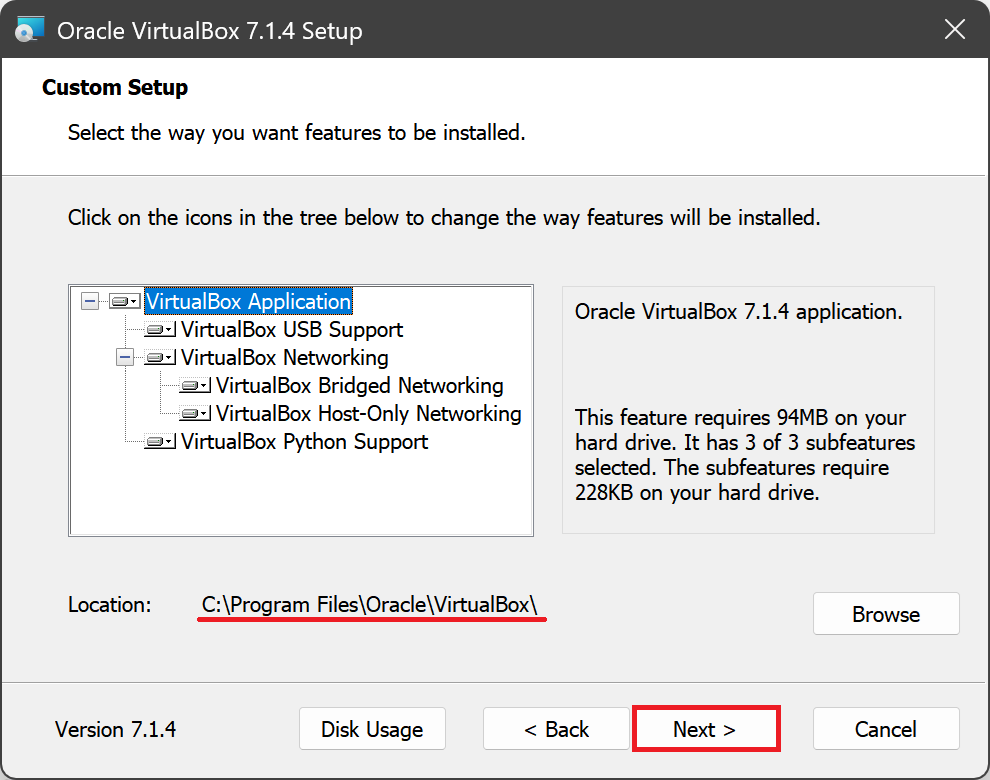Select VirtualBox Host-Only Networking feature
Viewport: 990px width, 780px height.
tap(369, 414)
